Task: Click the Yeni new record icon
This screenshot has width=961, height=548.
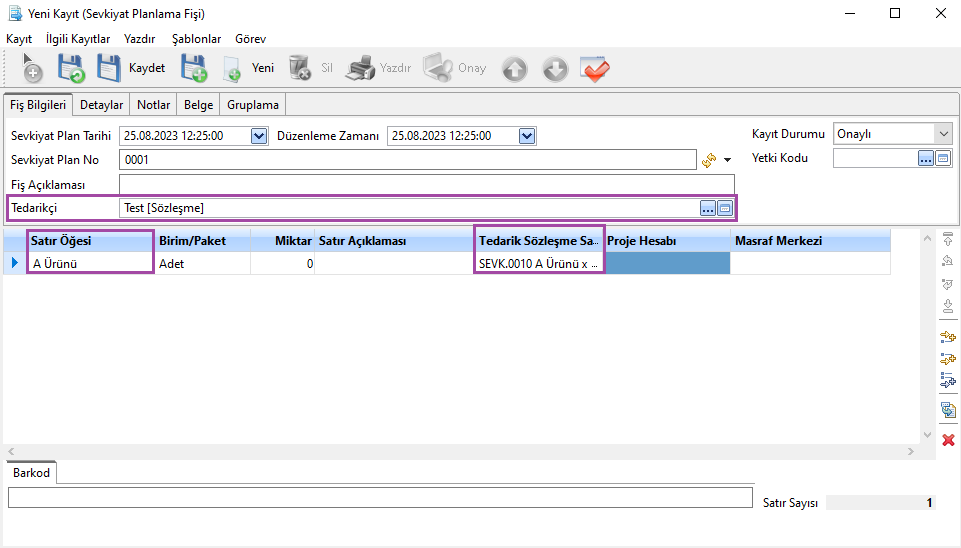Action: [x=232, y=68]
